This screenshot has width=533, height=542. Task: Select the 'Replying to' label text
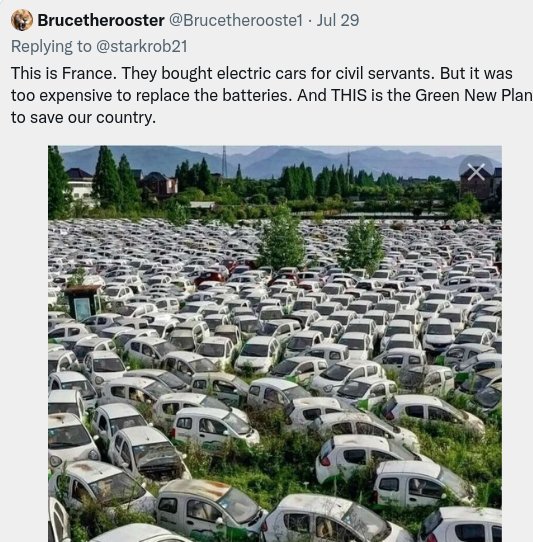(51, 47)
